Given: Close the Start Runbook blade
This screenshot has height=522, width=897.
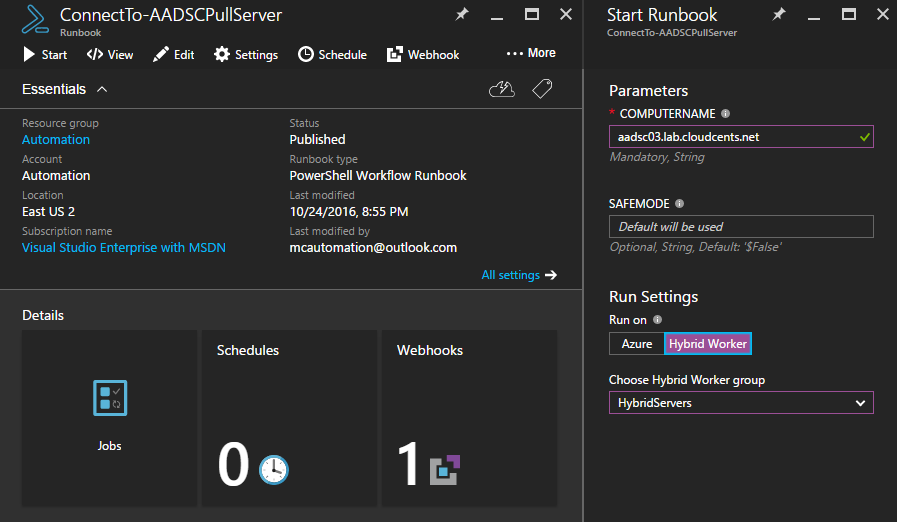Looking at the screenshot, I should pos(883,14).
